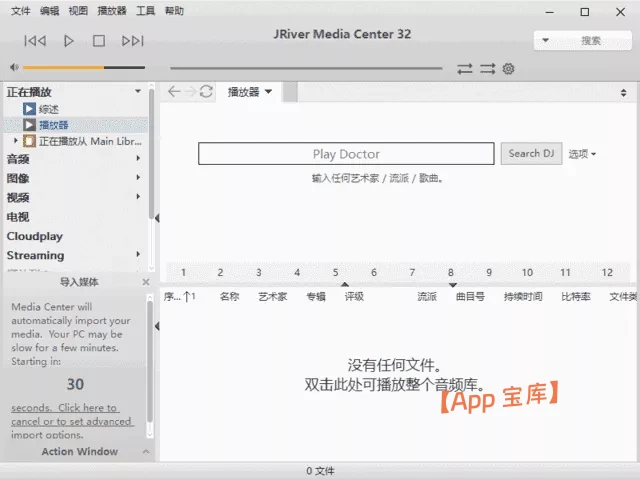The height and width of the screenshot is (480, 640).
Task: Toggle shuffle mode icon
Action: (x=487, y=69)
